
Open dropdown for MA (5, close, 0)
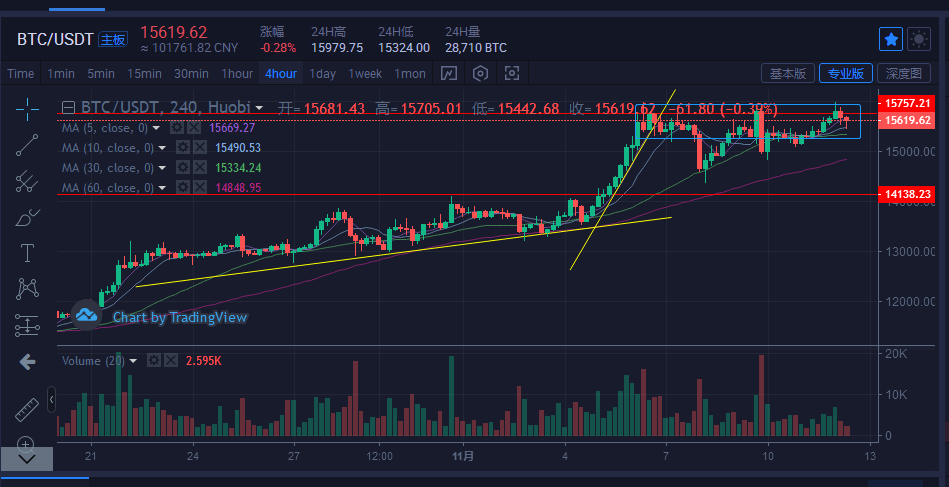pos(160,128)
